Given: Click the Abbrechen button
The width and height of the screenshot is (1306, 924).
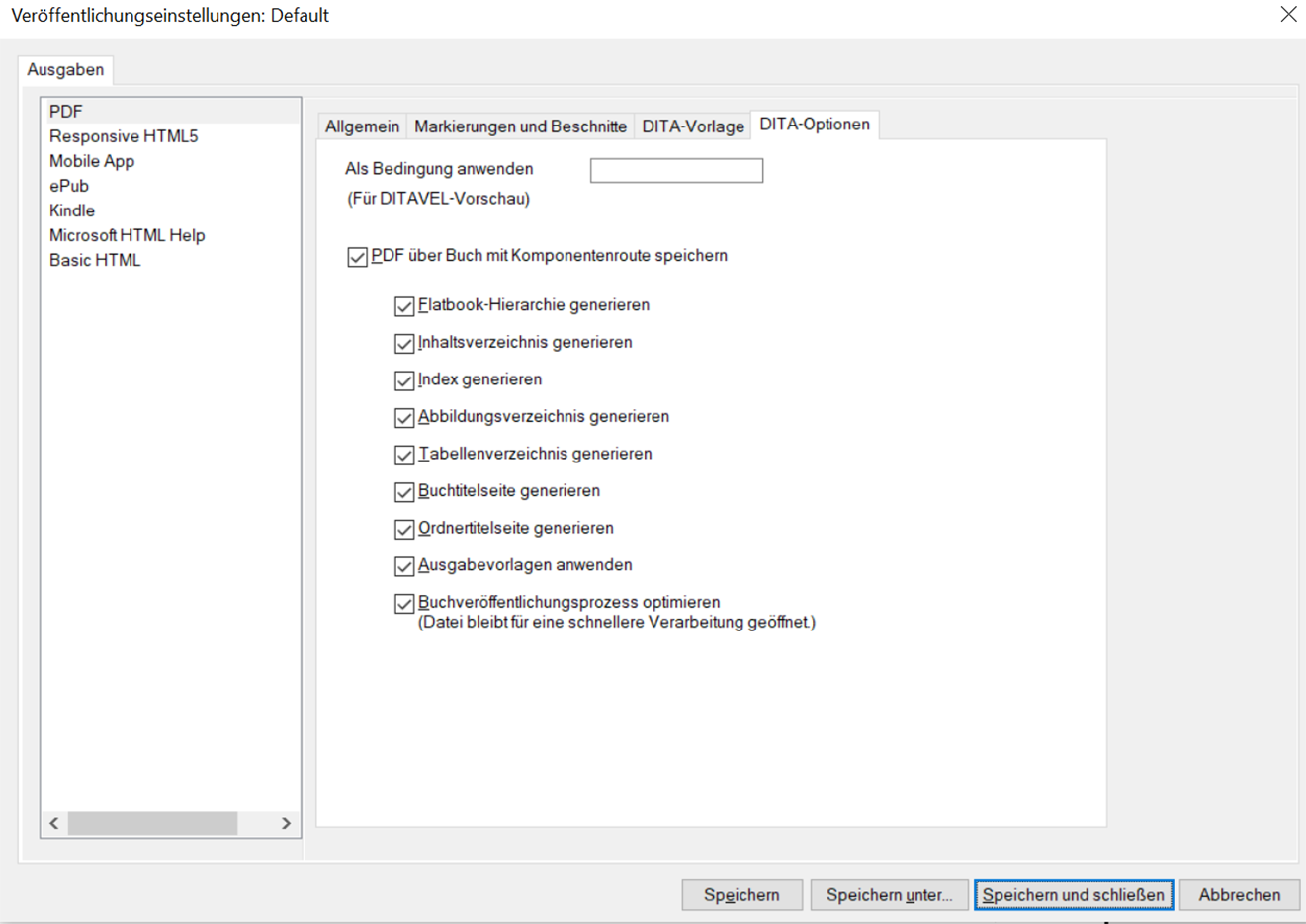Looking at the screenshot, I should pos(1239,895).
